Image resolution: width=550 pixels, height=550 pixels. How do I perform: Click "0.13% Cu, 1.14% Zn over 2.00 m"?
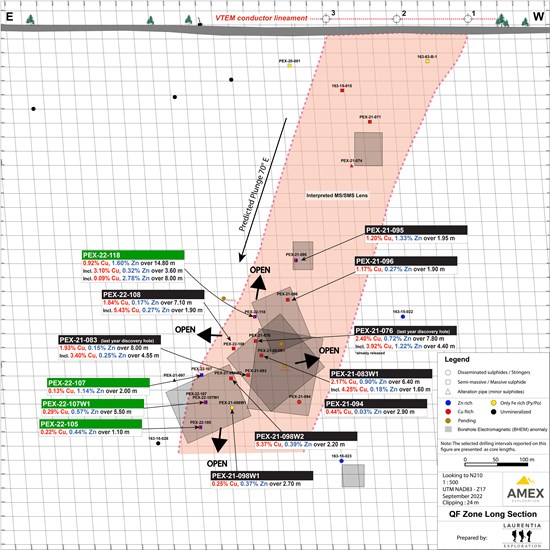pos(92,391)
